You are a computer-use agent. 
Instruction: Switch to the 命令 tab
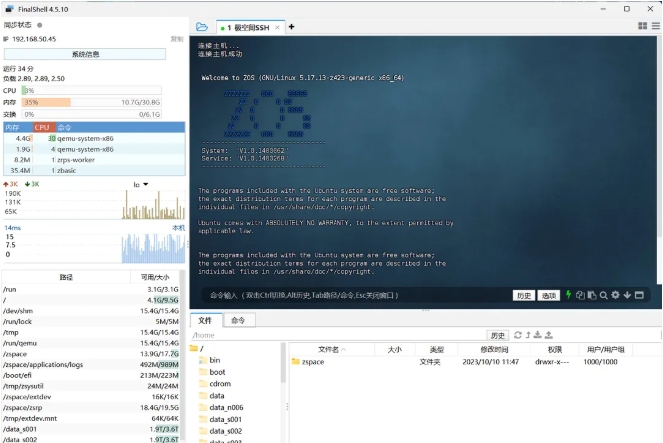point(238,320)
